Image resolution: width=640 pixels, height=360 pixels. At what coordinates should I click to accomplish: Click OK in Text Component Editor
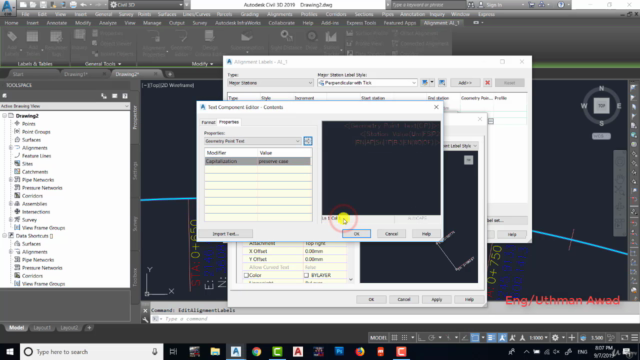click(356, 234)
